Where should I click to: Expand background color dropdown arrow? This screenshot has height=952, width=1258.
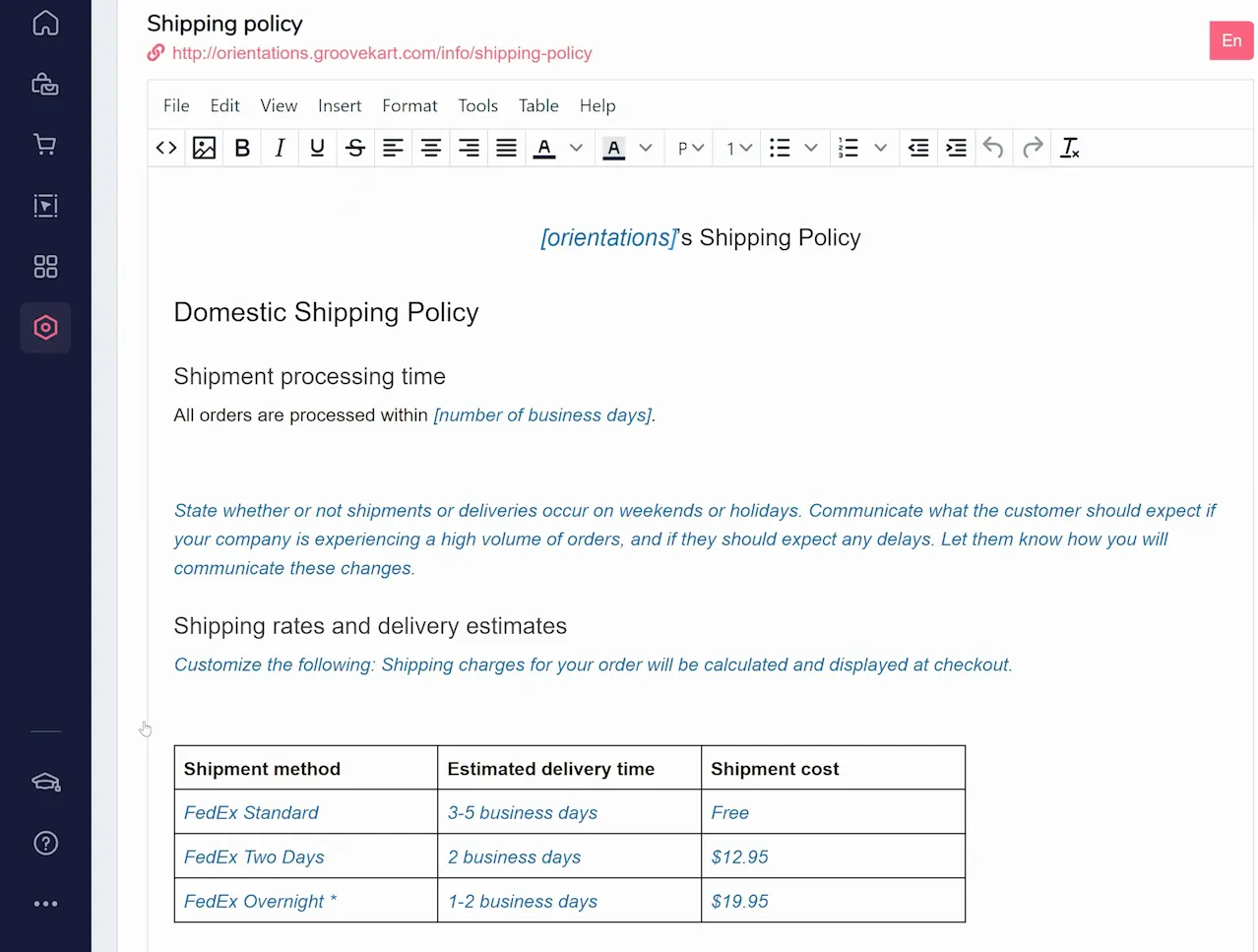click(646, 148)
